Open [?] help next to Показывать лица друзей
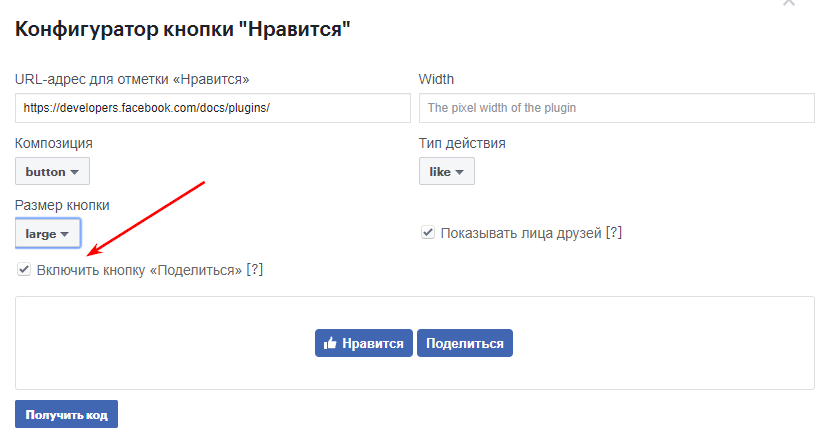Viewport: 834px width, 432px height. tap(614, 232)
